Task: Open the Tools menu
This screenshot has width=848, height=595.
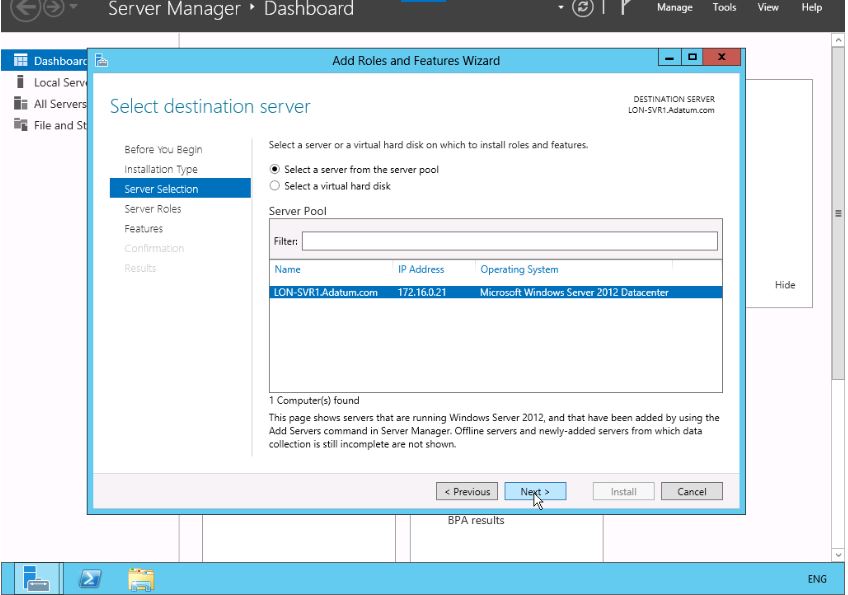Action: (724, 8)
